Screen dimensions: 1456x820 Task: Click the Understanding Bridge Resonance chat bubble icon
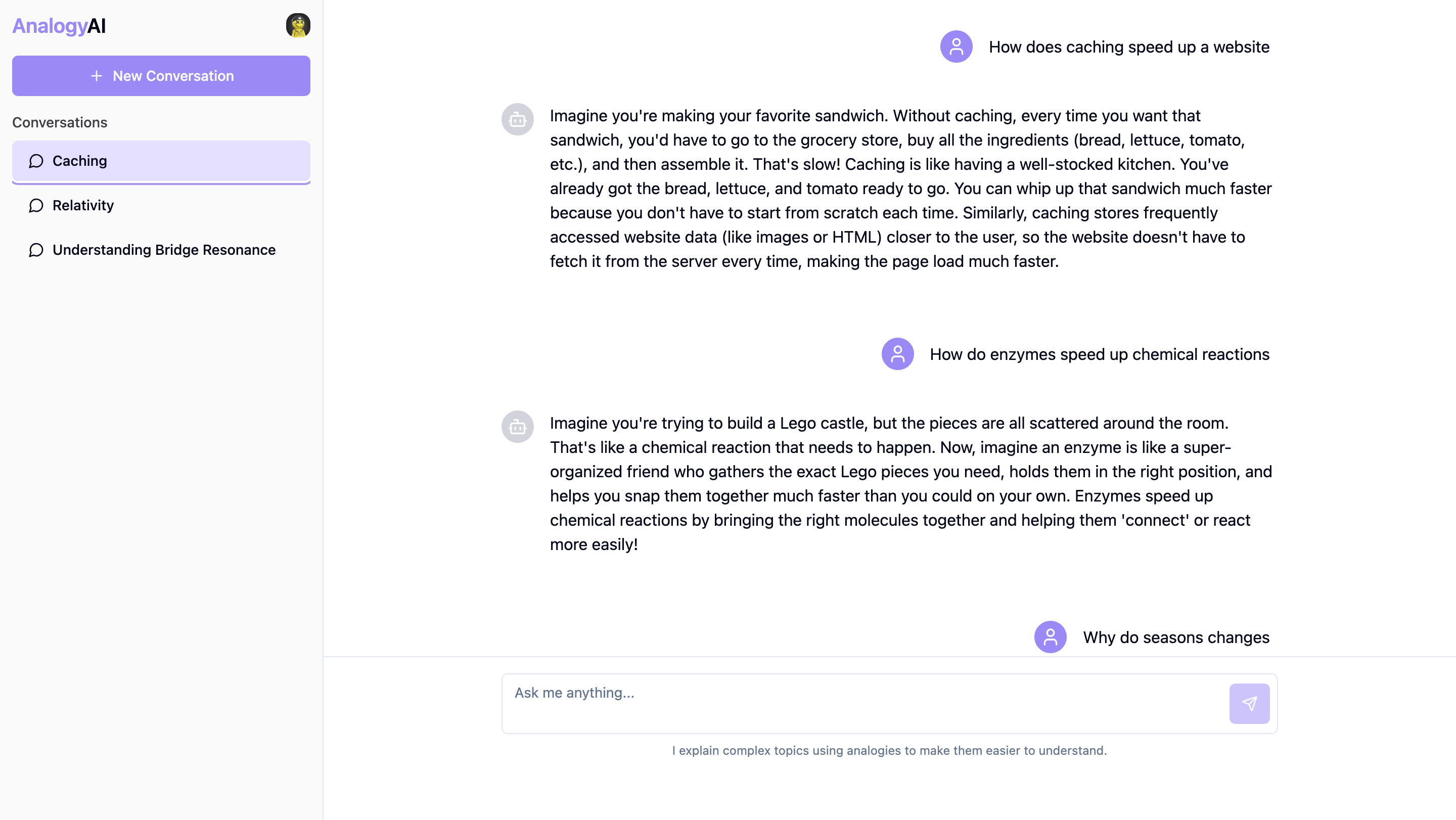coord(36,250)
